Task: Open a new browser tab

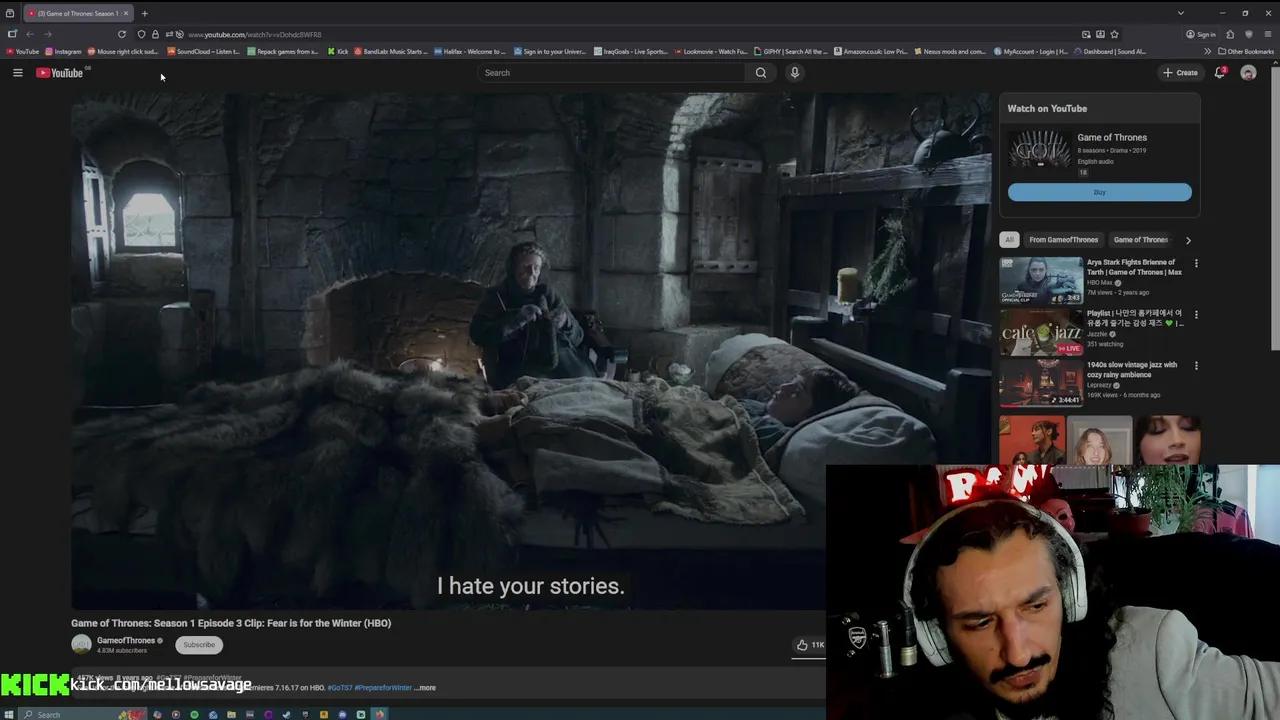Action: (144, 13)
